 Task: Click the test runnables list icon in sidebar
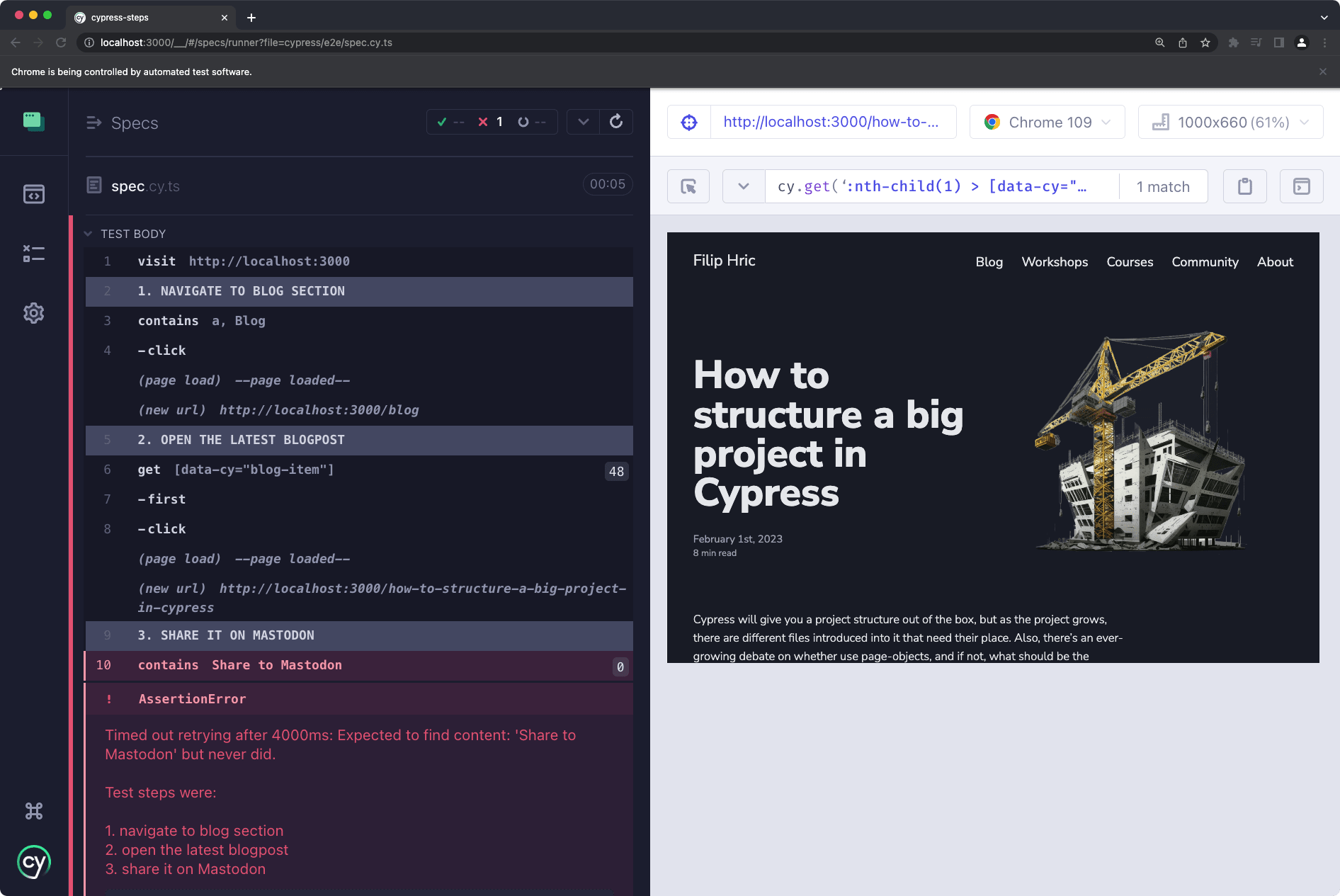(33, 253)
